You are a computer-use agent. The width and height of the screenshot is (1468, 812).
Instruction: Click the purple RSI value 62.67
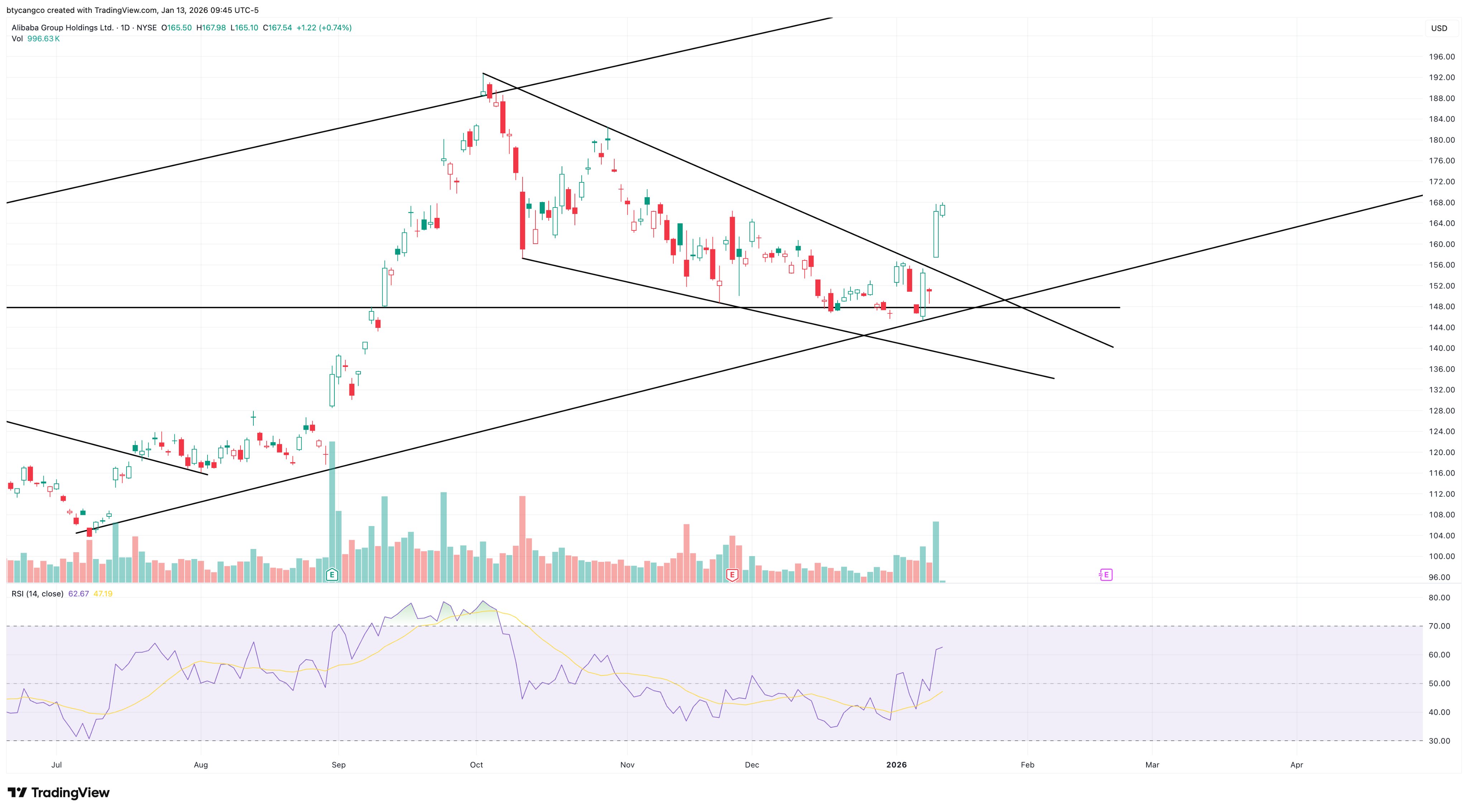click(x=78, y=594)
